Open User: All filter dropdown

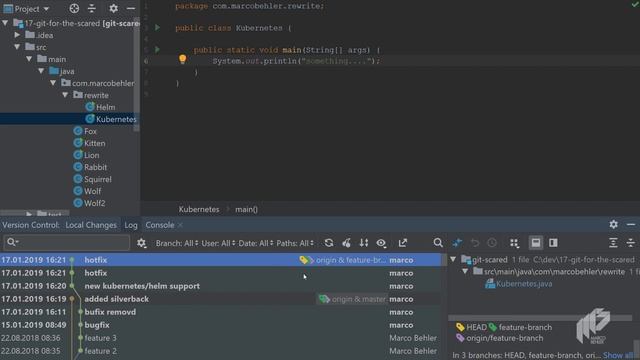coord(218,243)
